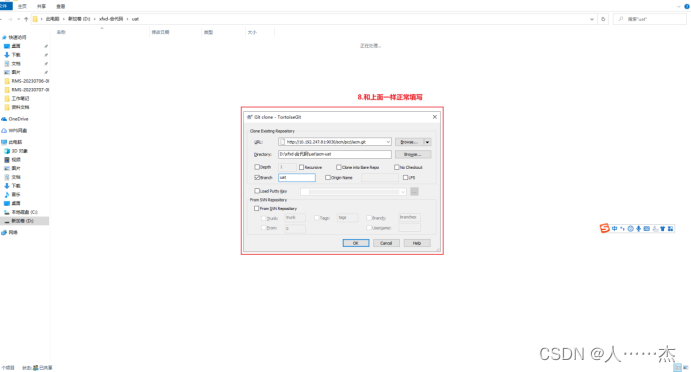This screenshot has width=691, height=372.
Task: Expand the address bar history dropdown
Action: pos(591,19)
